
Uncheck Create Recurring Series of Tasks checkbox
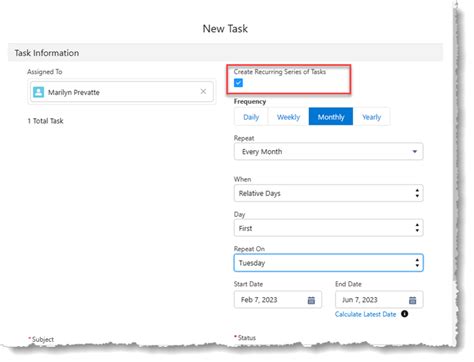coord(238,83)
